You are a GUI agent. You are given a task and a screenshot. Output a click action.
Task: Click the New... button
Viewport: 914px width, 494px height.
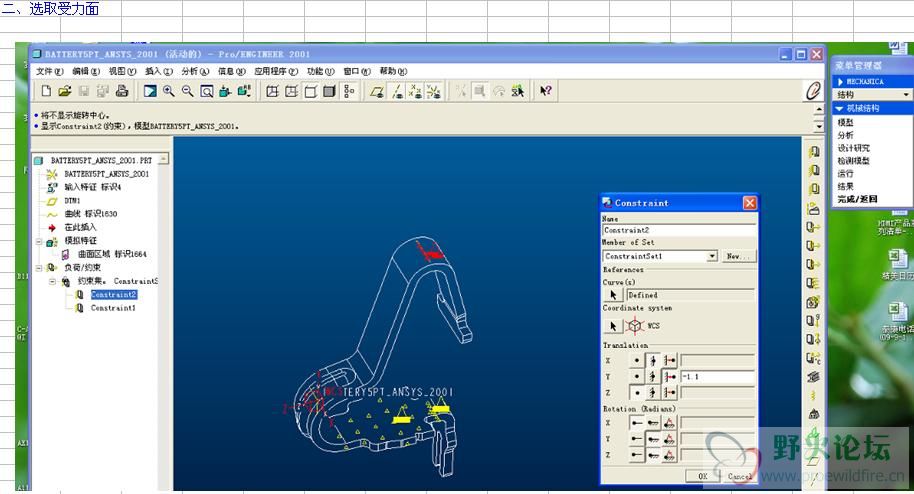[x=739, y=256]
